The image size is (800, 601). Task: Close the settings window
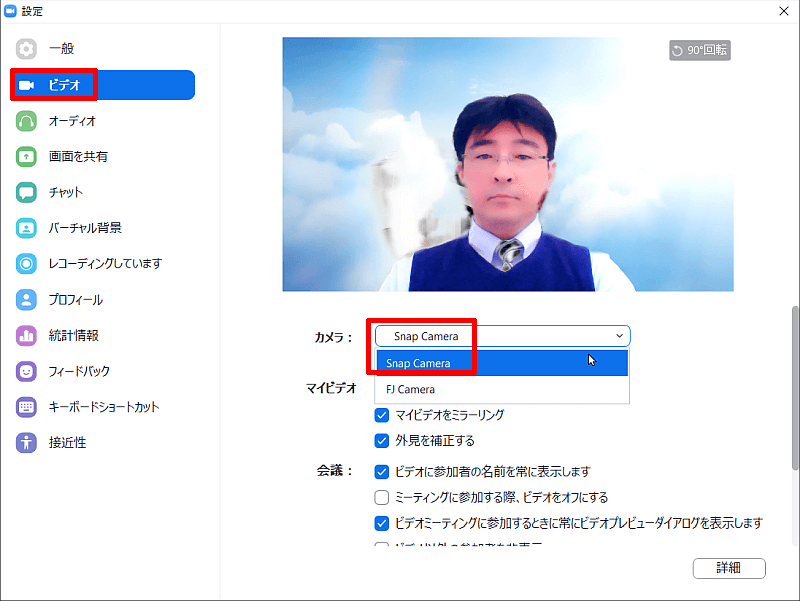pyautogui.click(x=784, y=11)
